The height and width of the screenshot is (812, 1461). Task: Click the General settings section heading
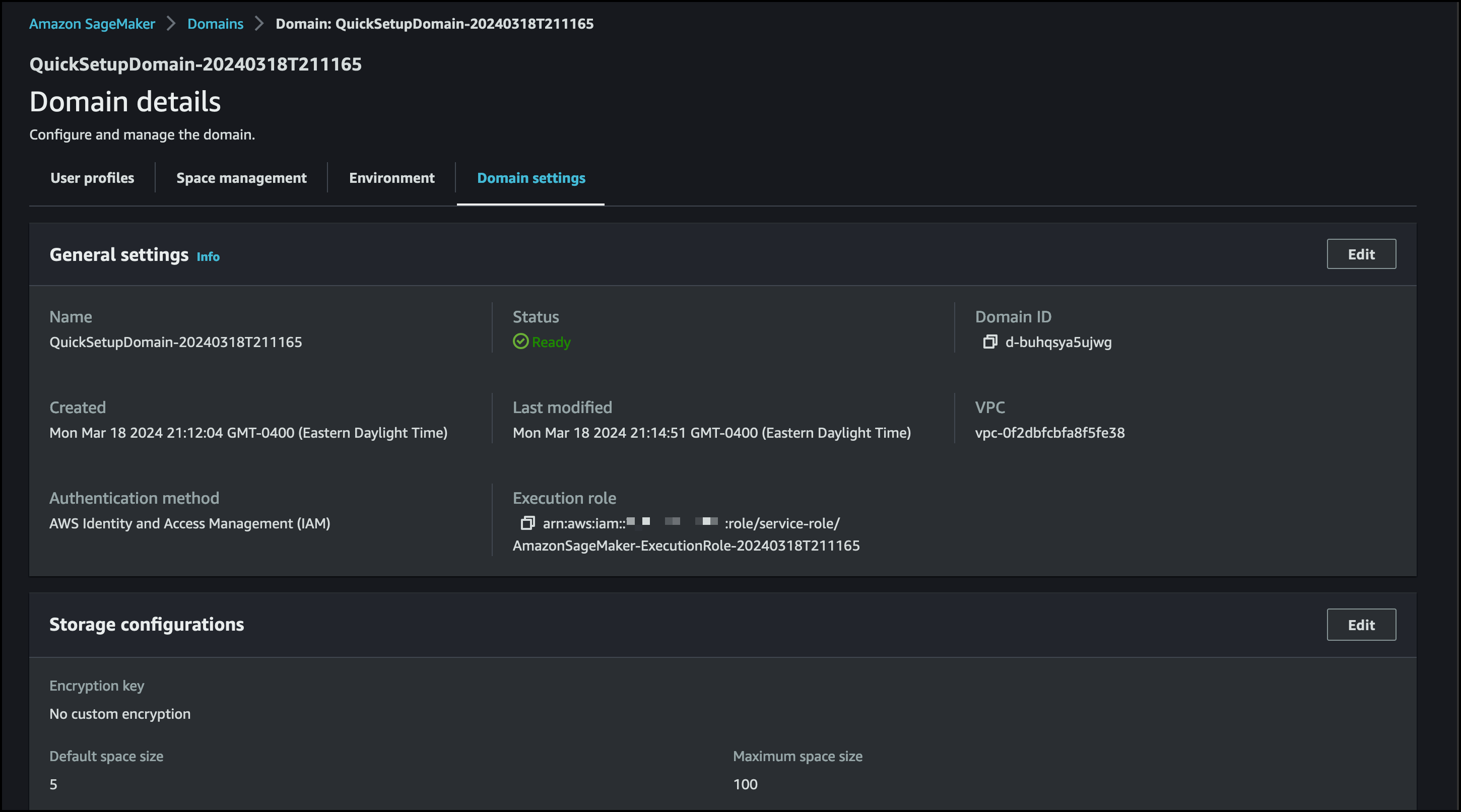pyautogui.click(x=119, y=254)
